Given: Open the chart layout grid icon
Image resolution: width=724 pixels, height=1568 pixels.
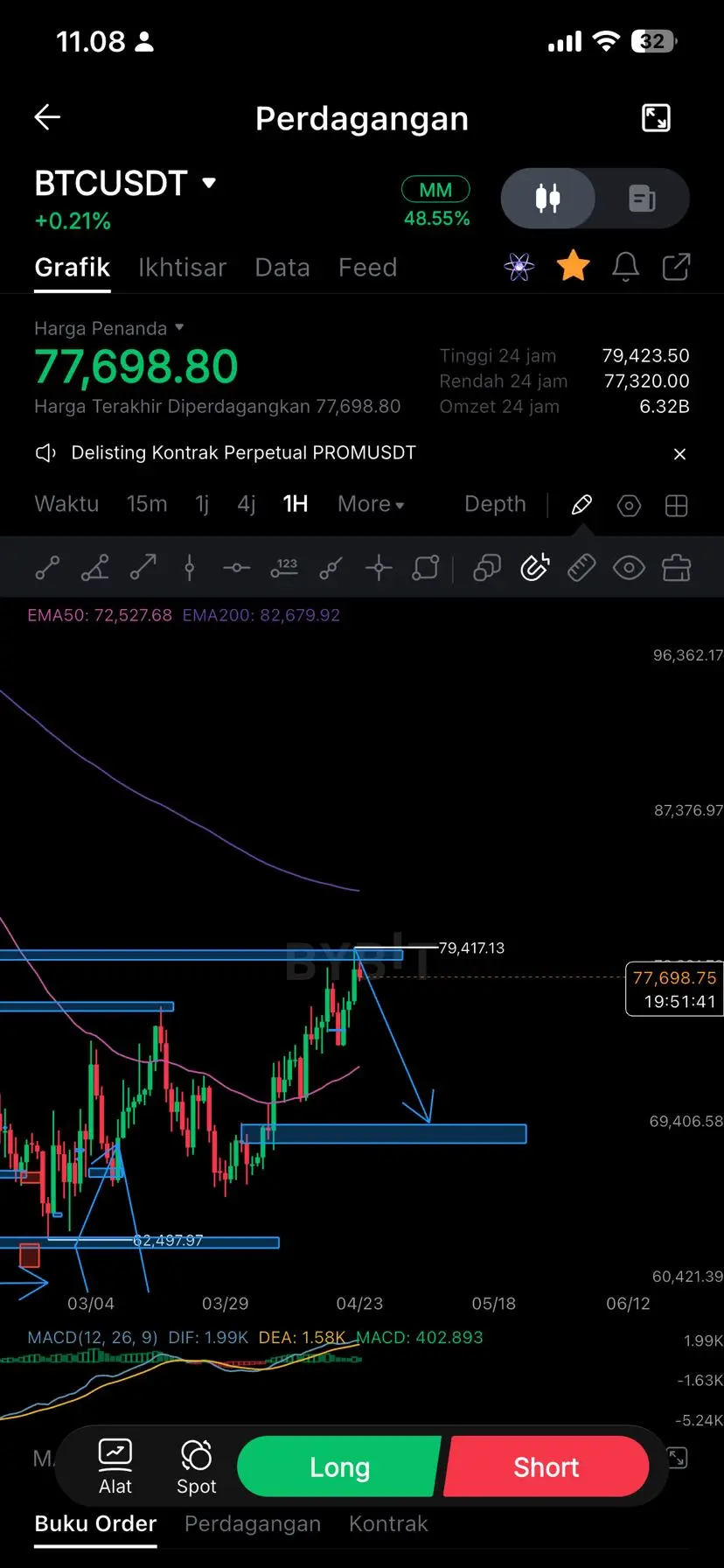Looking at the screenshot, I should [677, 506].
